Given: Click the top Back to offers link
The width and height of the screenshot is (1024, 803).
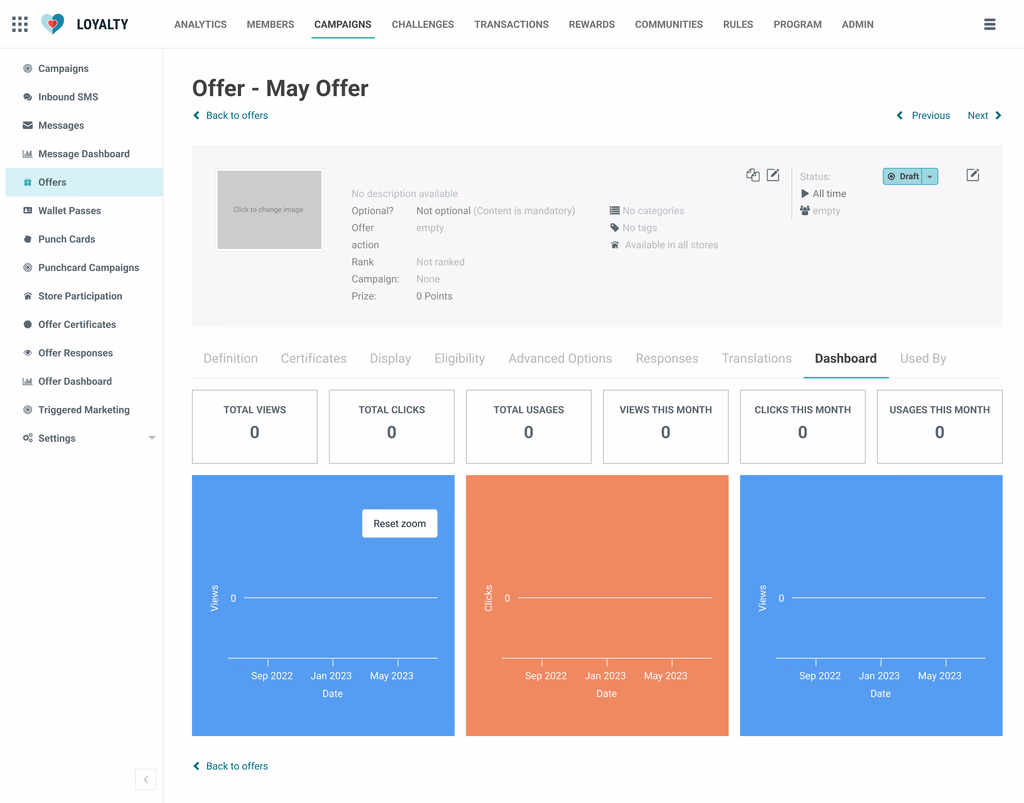Looking at the screenshot, I should click(x=231, y=116).
